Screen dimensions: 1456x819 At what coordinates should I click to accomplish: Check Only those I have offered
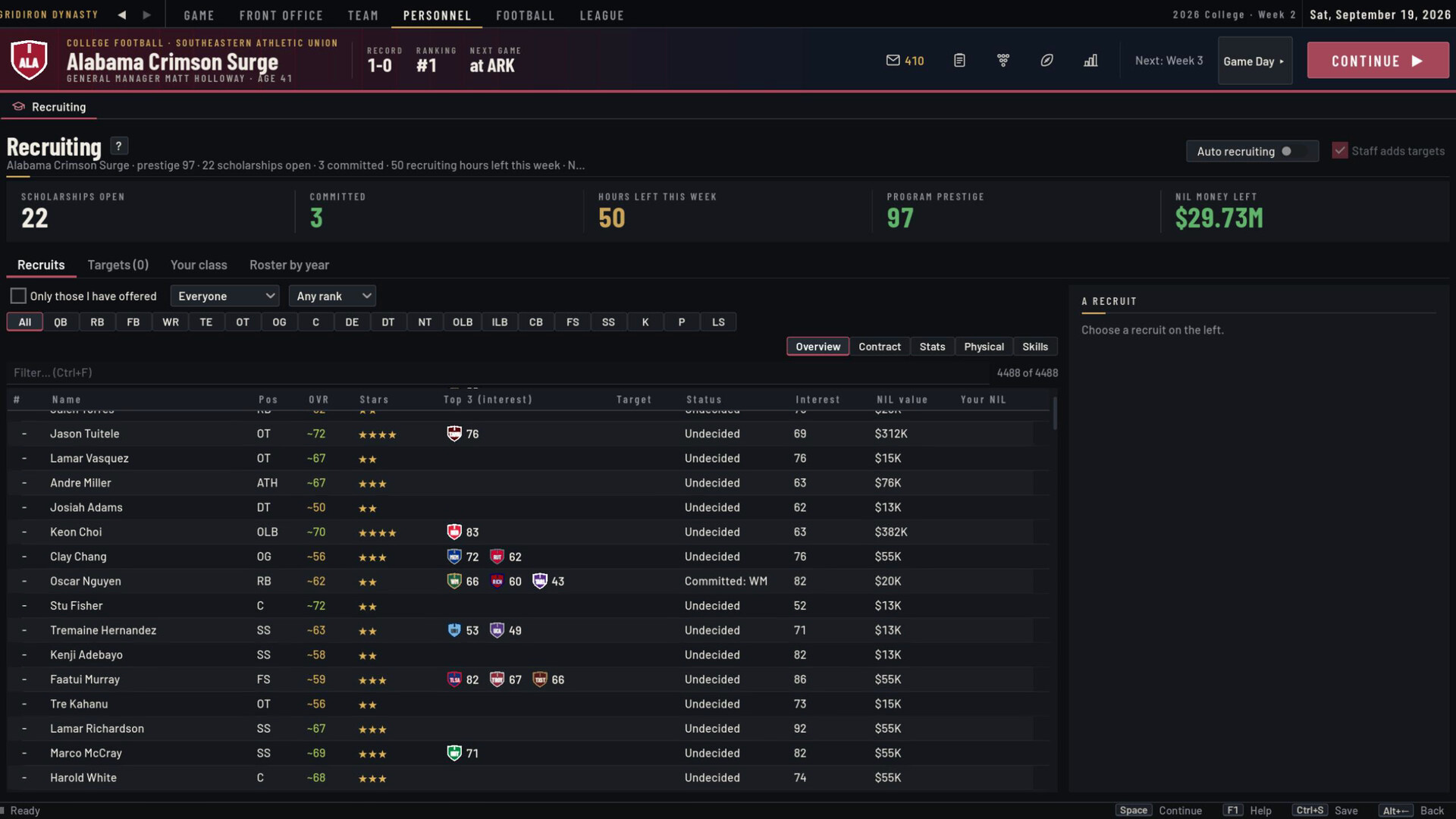(x=18, y=296)
